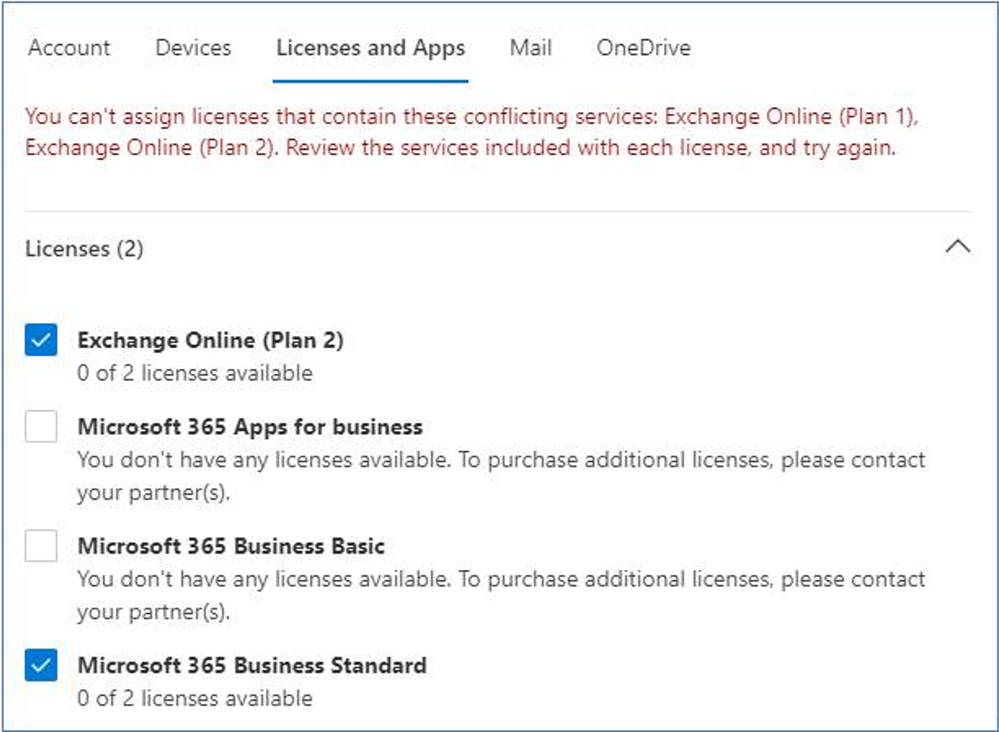
Task: Click the no-licenses note under Apps for business
Action: coord(501,476)
